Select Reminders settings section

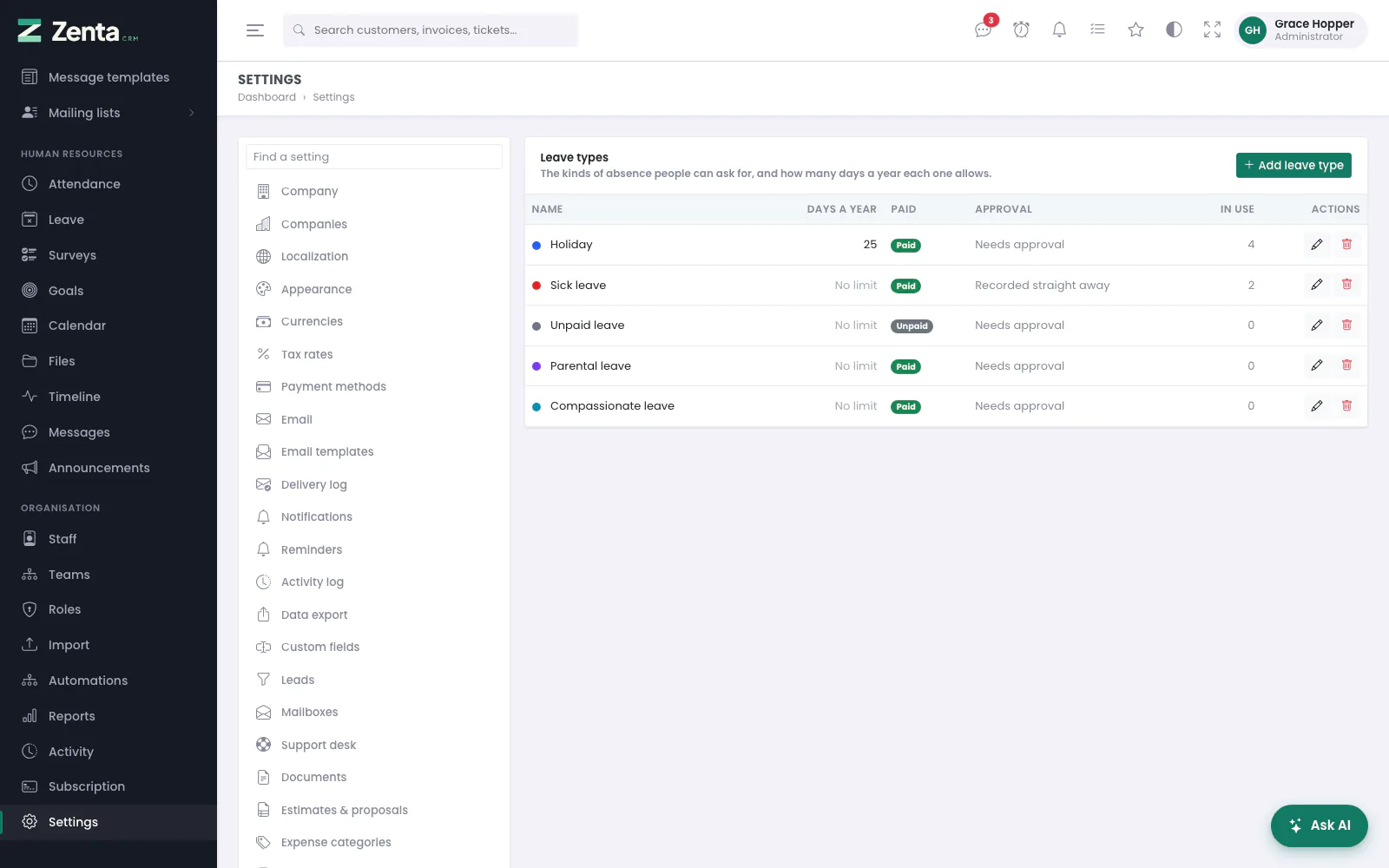374,549
